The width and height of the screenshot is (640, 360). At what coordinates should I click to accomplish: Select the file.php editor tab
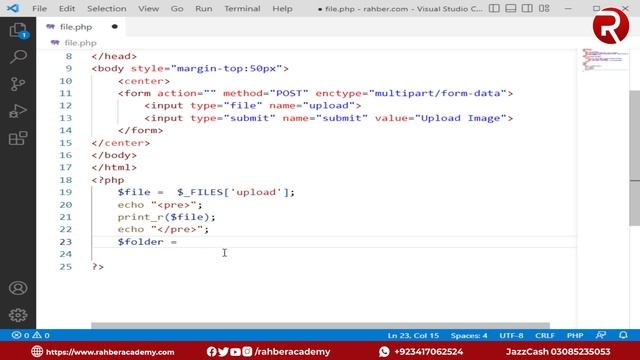80,27
